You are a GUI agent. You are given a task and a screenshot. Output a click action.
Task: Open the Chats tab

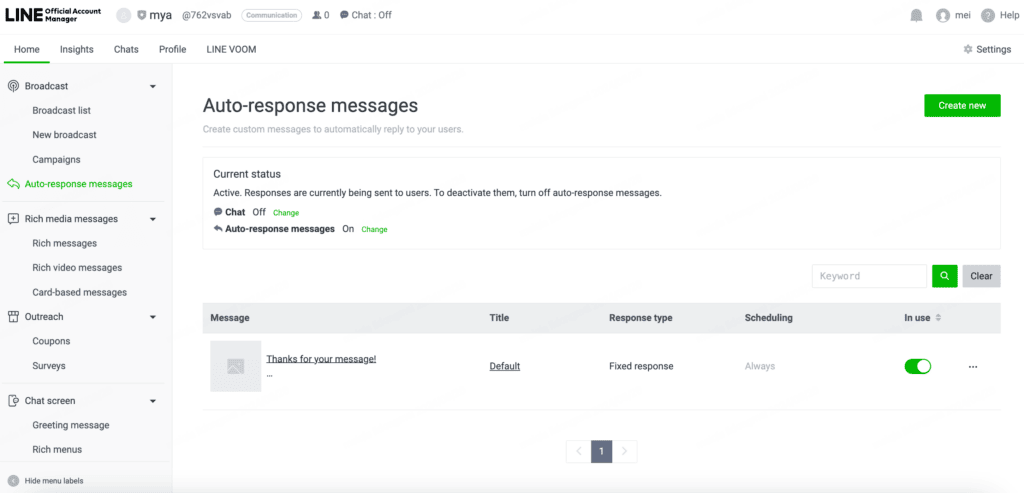(x=126, y=49)
